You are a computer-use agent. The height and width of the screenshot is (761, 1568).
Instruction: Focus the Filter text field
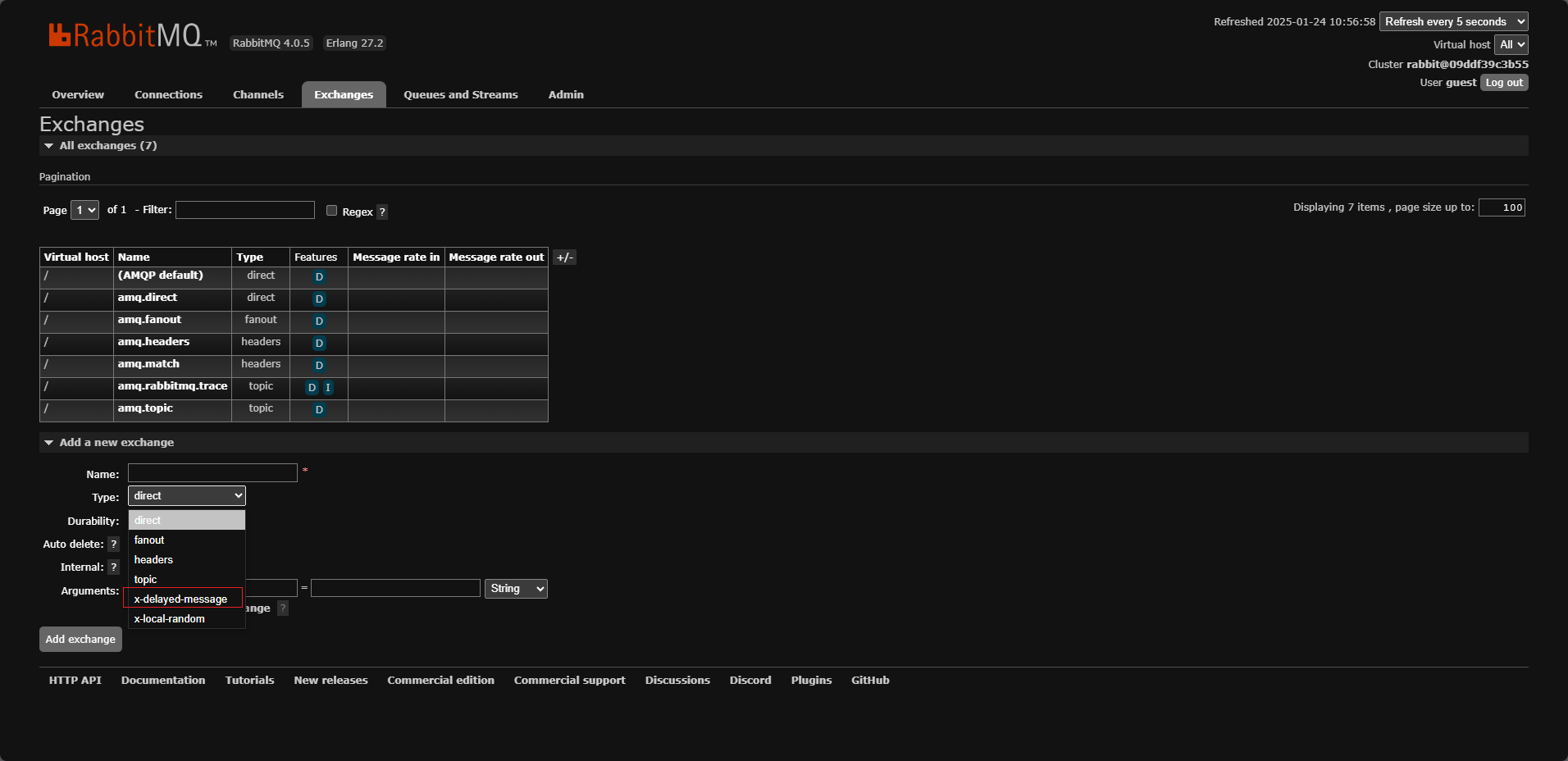(x=245, y=210)
